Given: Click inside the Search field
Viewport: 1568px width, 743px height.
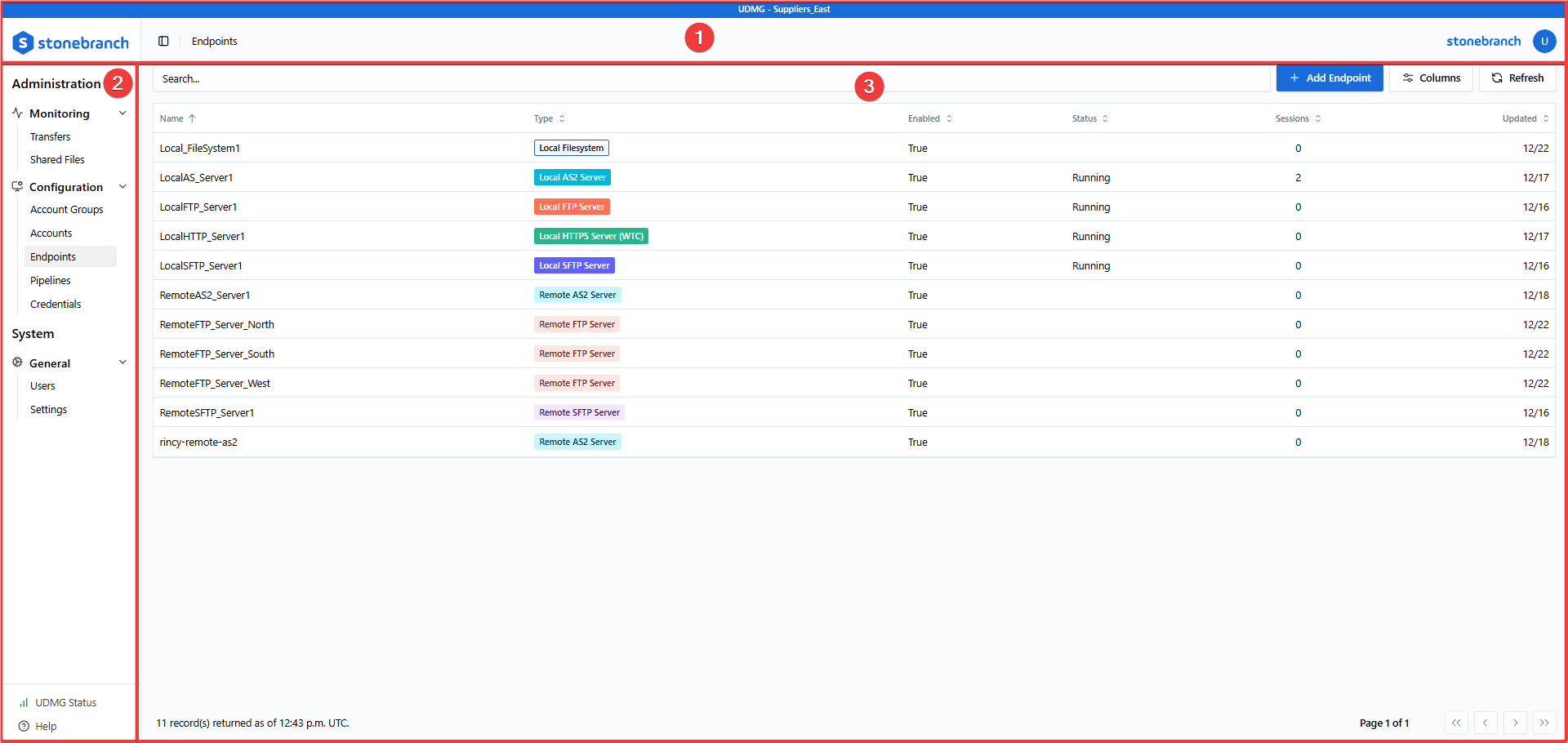Looking at the screenshot, I should [x=572, y=78].
